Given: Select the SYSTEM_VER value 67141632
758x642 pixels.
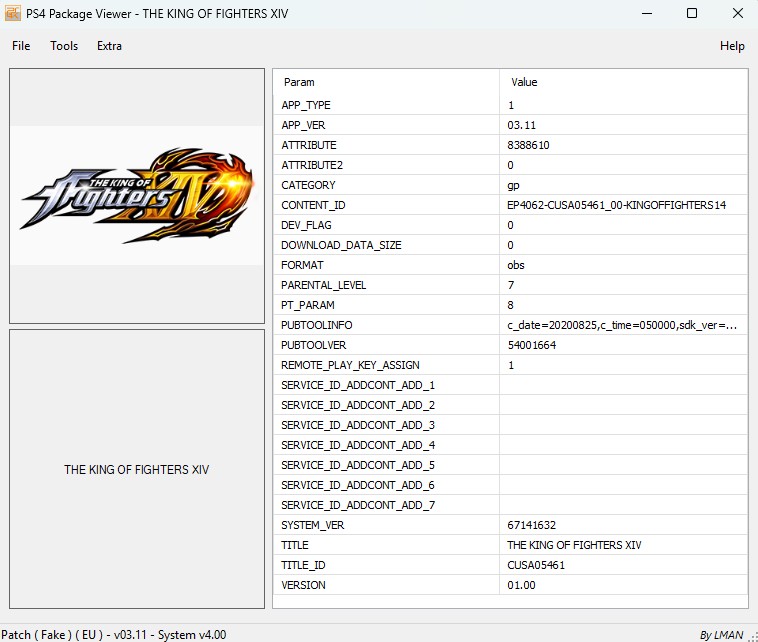Looking at the screenshot, I should click(x=531, y=525).
